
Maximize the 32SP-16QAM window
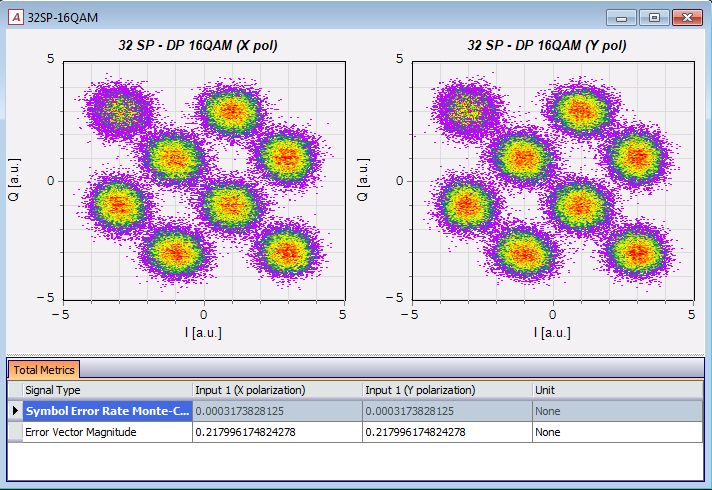pyautogui.click(x=654, y=17)
